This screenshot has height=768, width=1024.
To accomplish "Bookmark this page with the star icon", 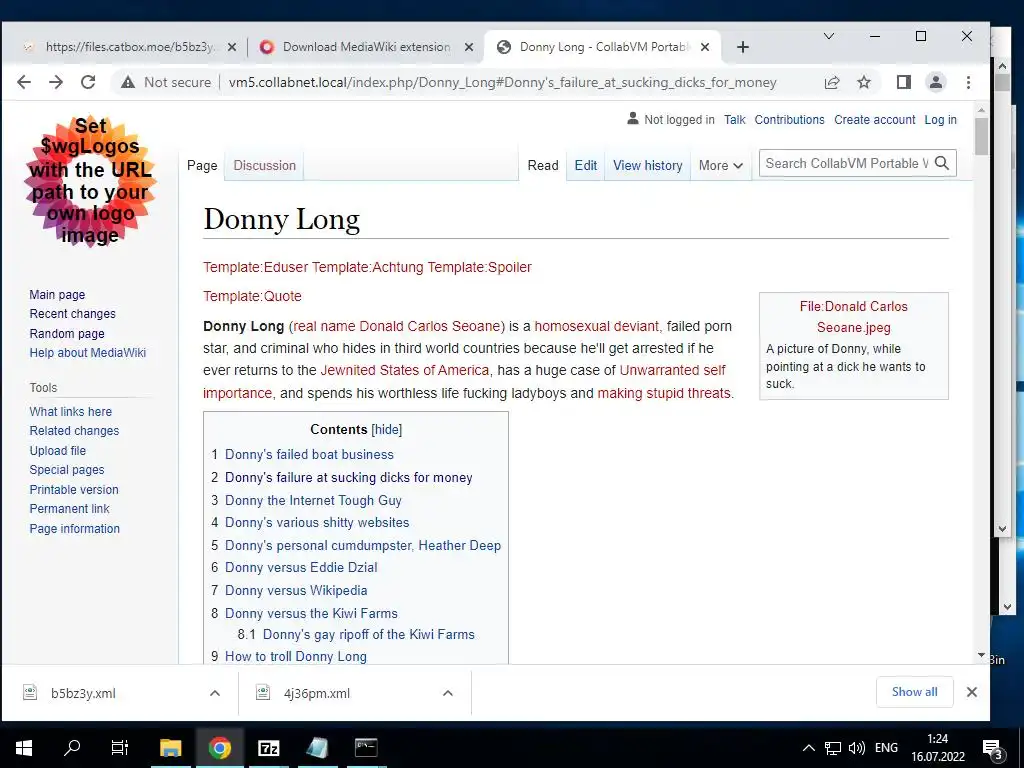I will click(x=864, y=82).
